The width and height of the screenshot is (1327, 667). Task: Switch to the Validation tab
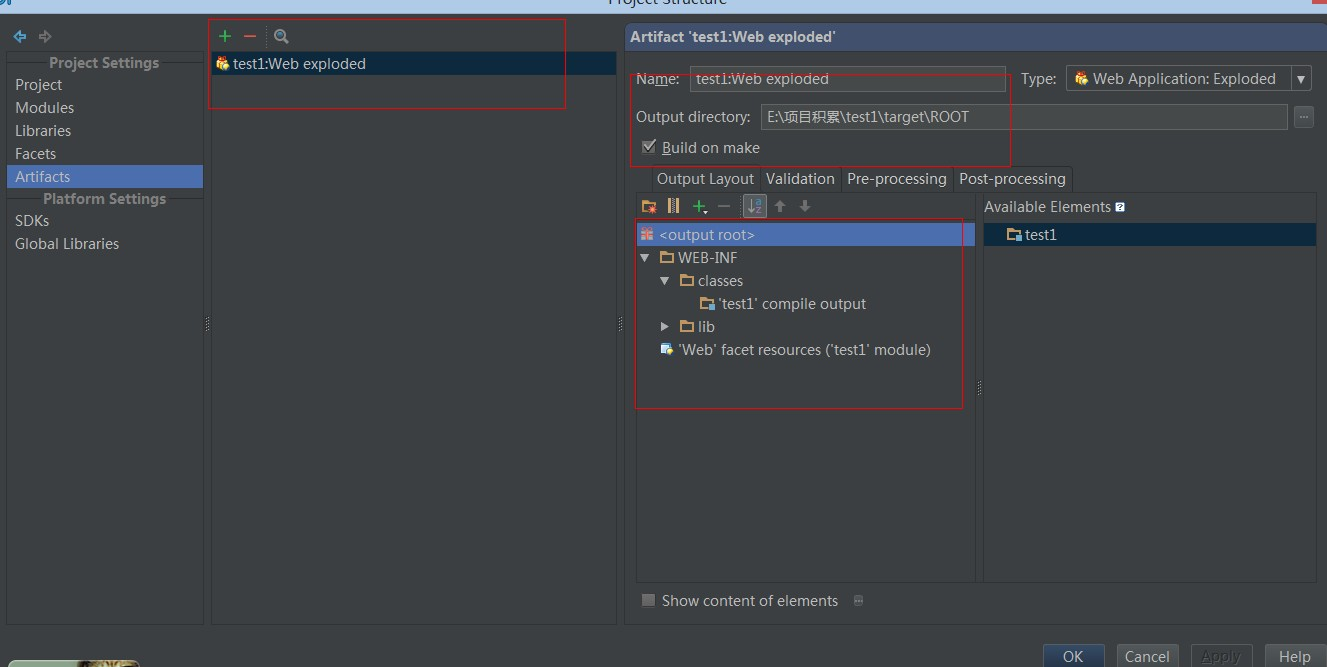pos(800,179)
